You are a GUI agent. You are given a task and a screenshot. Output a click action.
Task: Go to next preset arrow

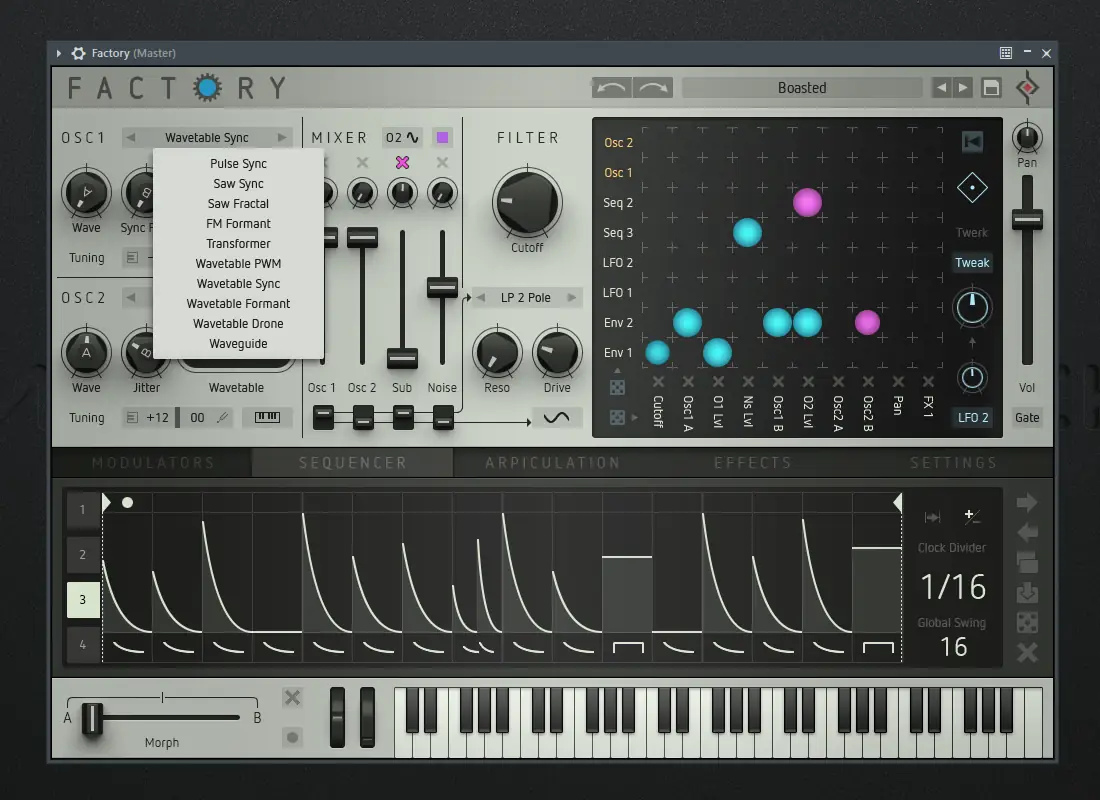(x=963, y=88)
